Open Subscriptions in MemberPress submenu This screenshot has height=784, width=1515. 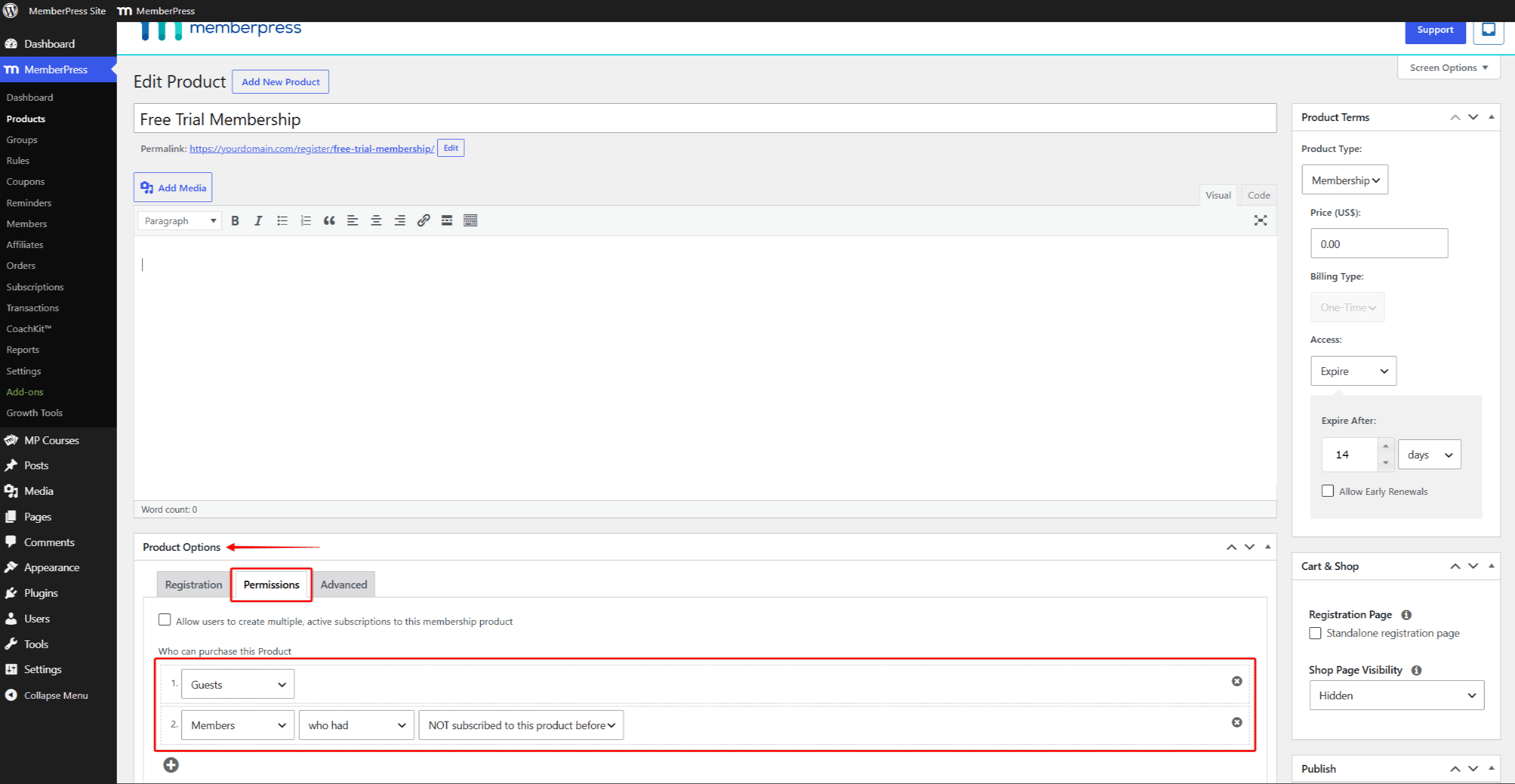click(35, 287)
